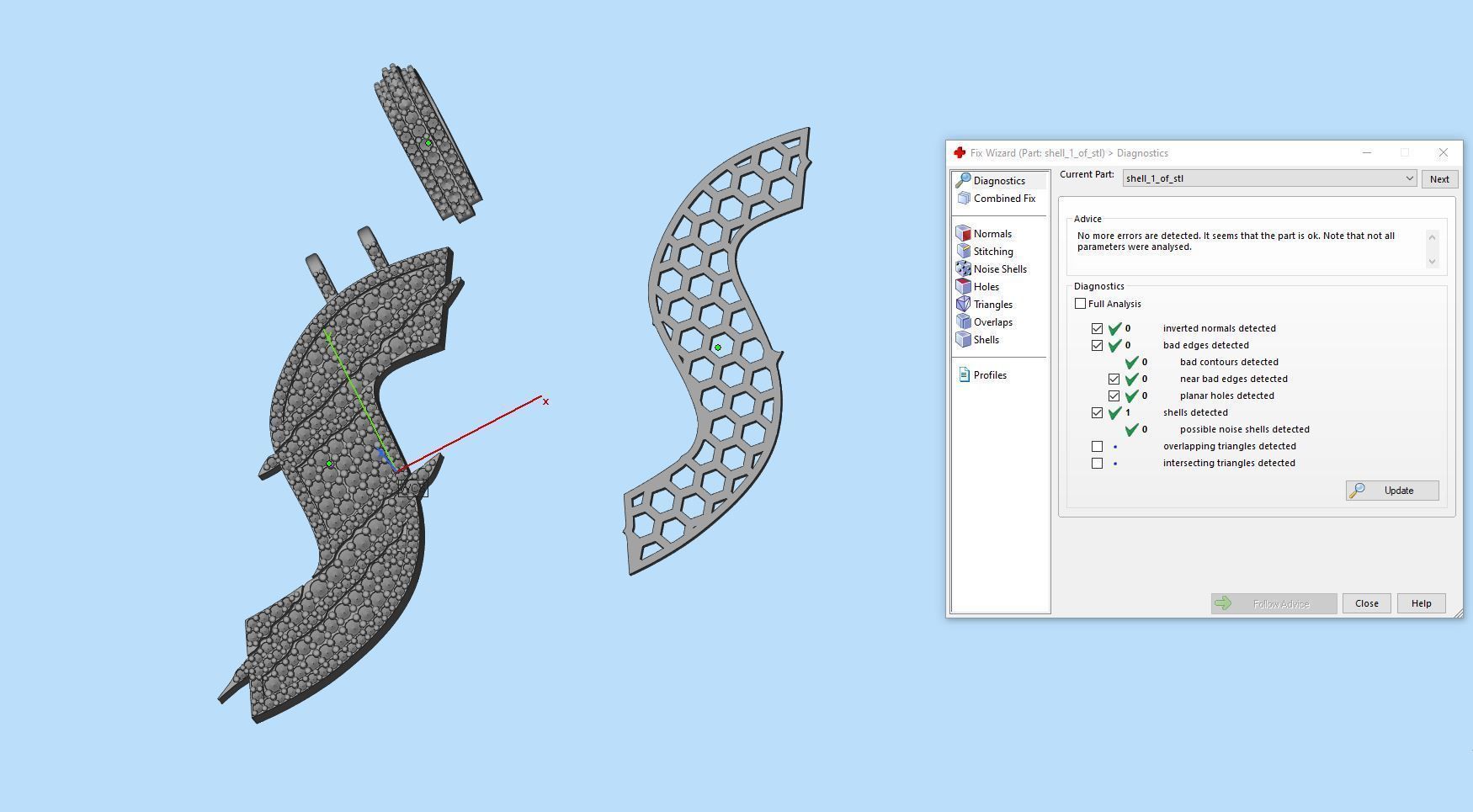
Task: Click the Advice text area
Action: (x=1249, y=249)
